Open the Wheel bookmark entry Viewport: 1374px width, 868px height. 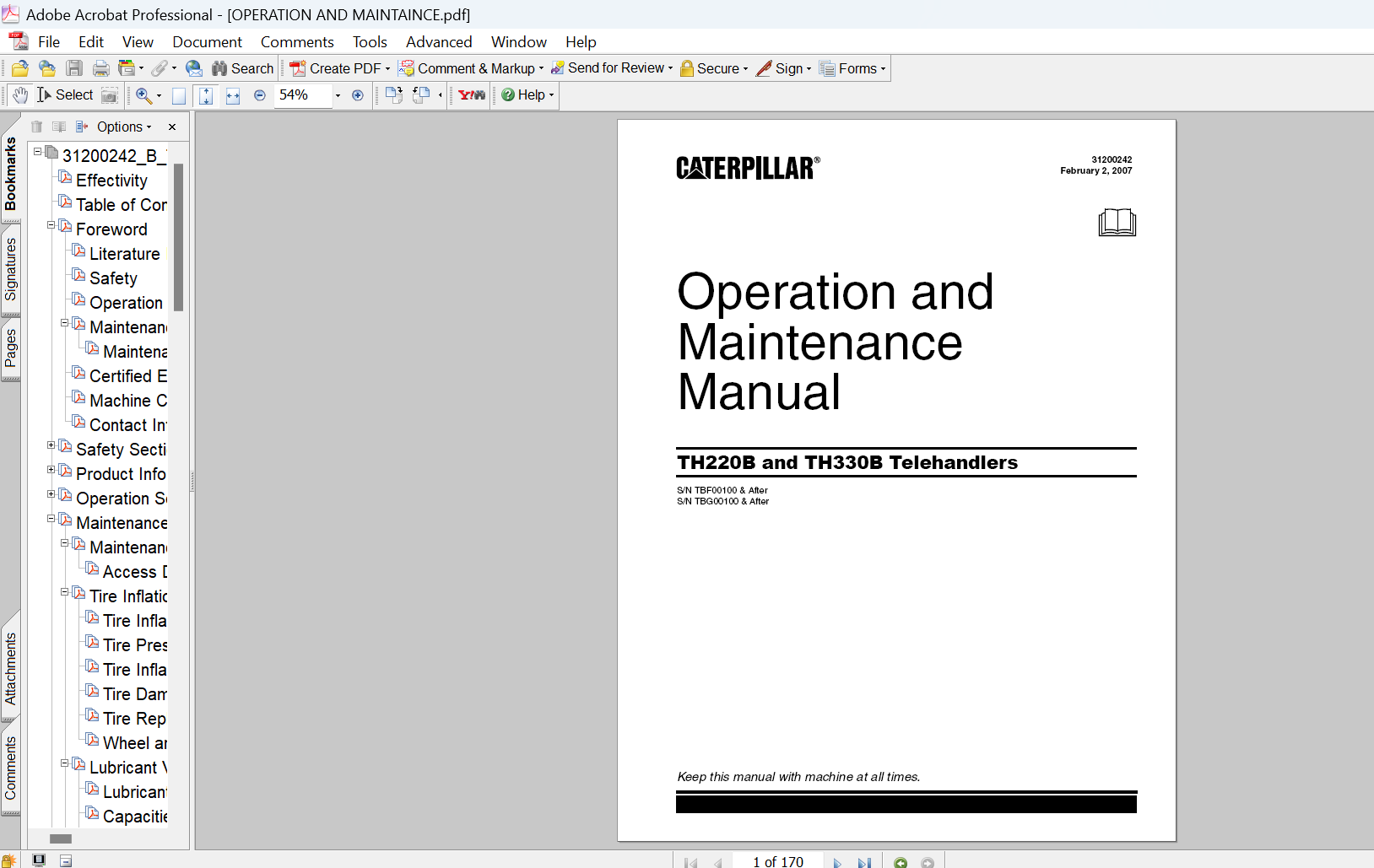click(135, 743)
